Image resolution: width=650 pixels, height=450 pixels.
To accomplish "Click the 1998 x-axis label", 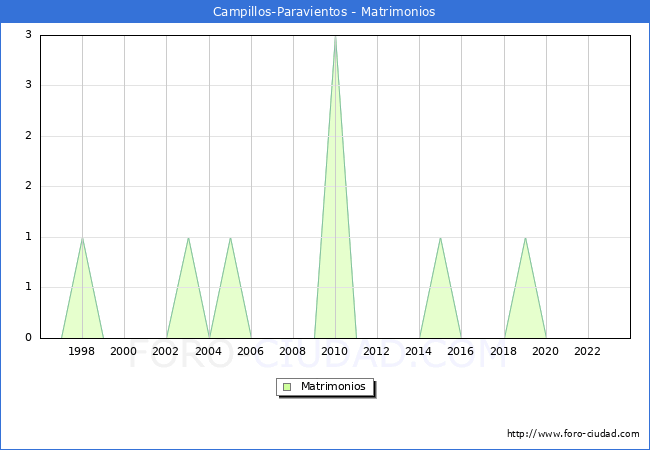I will (x=82, y=351).
